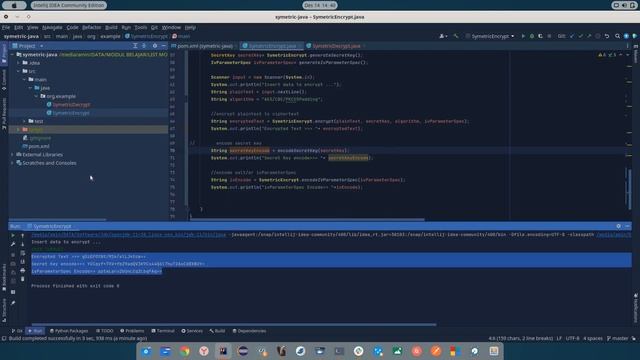Click the Git commit checkmark icon
The width and height of the screenshot is (640, 360).
(580, 36)
